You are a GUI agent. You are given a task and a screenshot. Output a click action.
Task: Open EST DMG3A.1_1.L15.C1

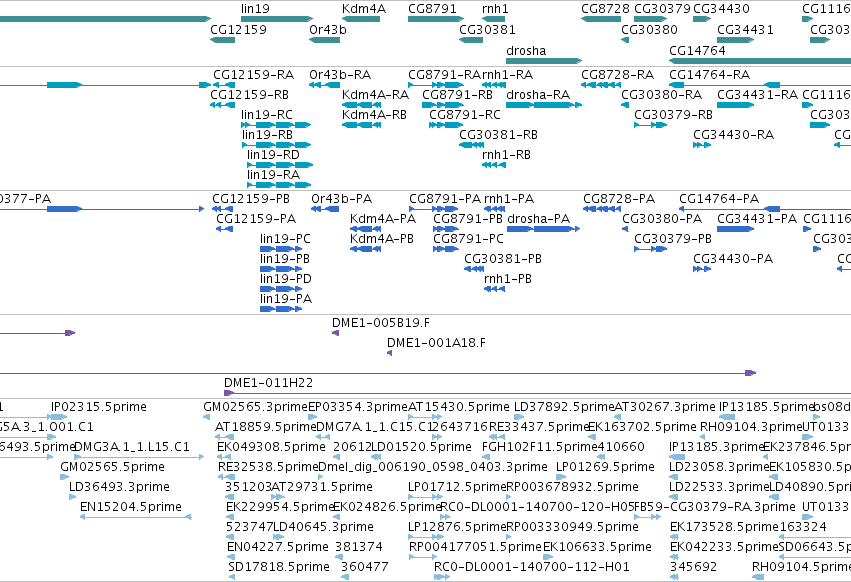(x=131, y=447)
